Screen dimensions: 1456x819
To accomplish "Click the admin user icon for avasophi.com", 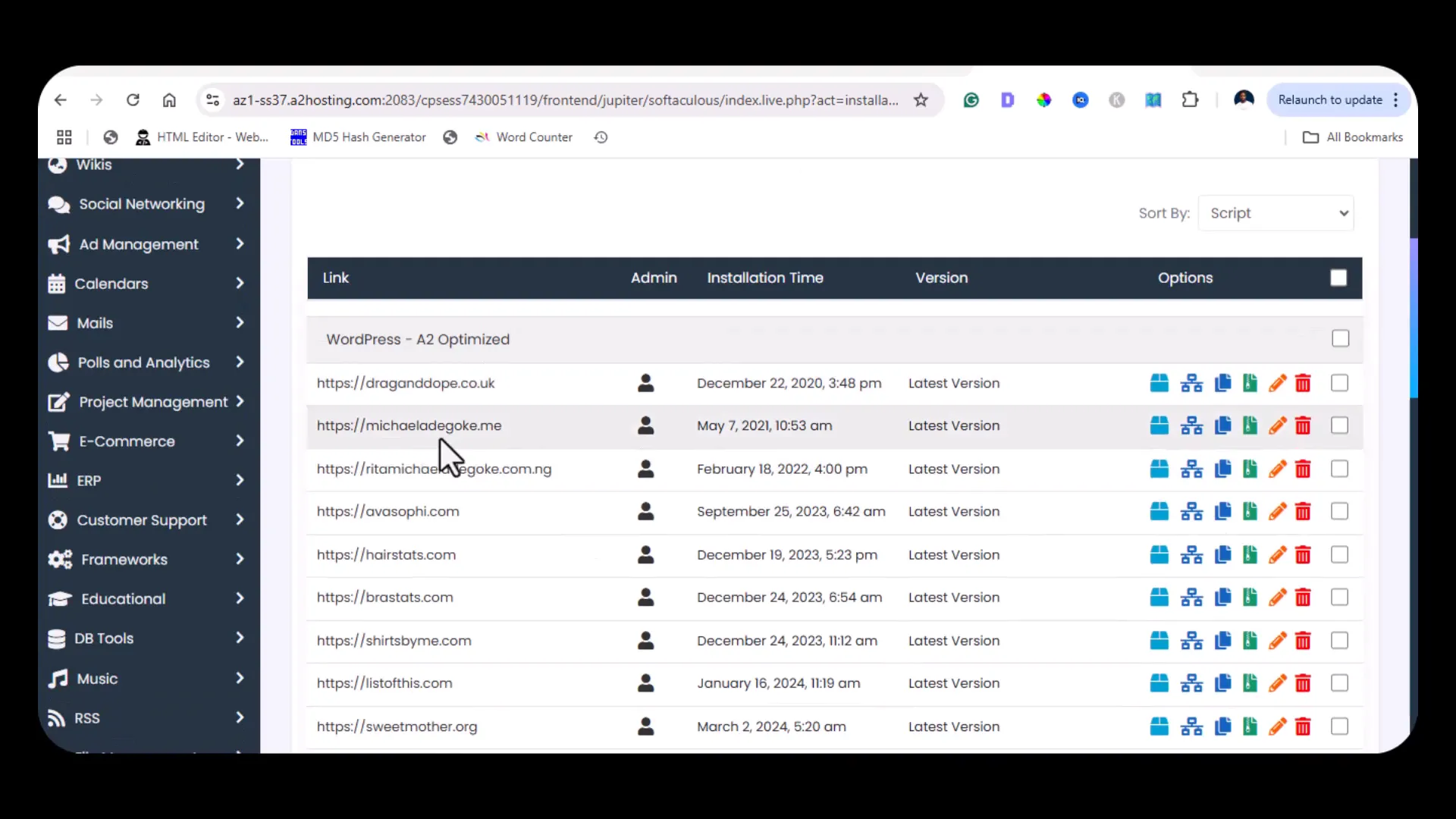I will click(646, 511).
